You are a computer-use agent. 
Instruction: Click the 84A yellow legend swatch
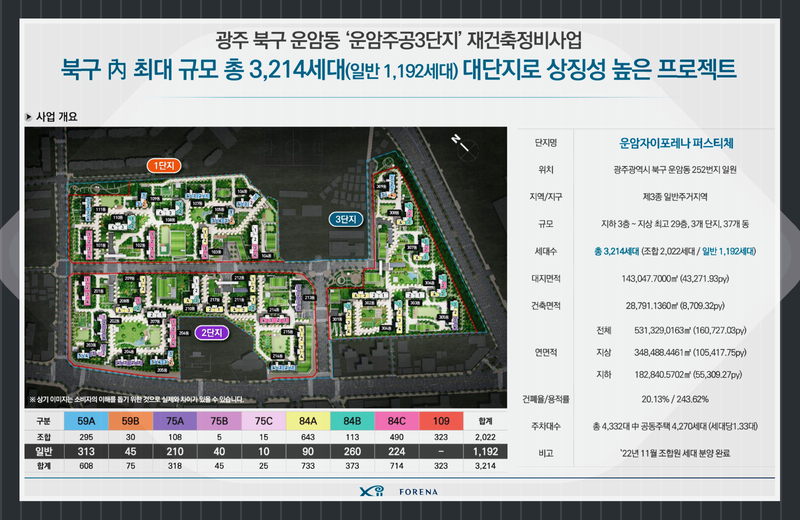[x=308, y=421]
